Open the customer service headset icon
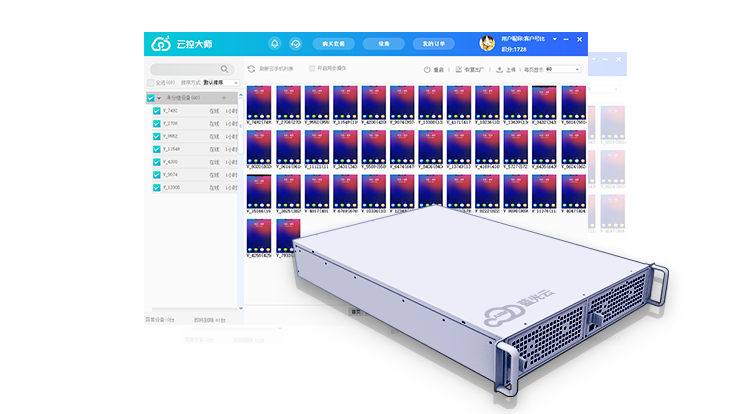The image size is (732, 414). [x=296, y=43]
